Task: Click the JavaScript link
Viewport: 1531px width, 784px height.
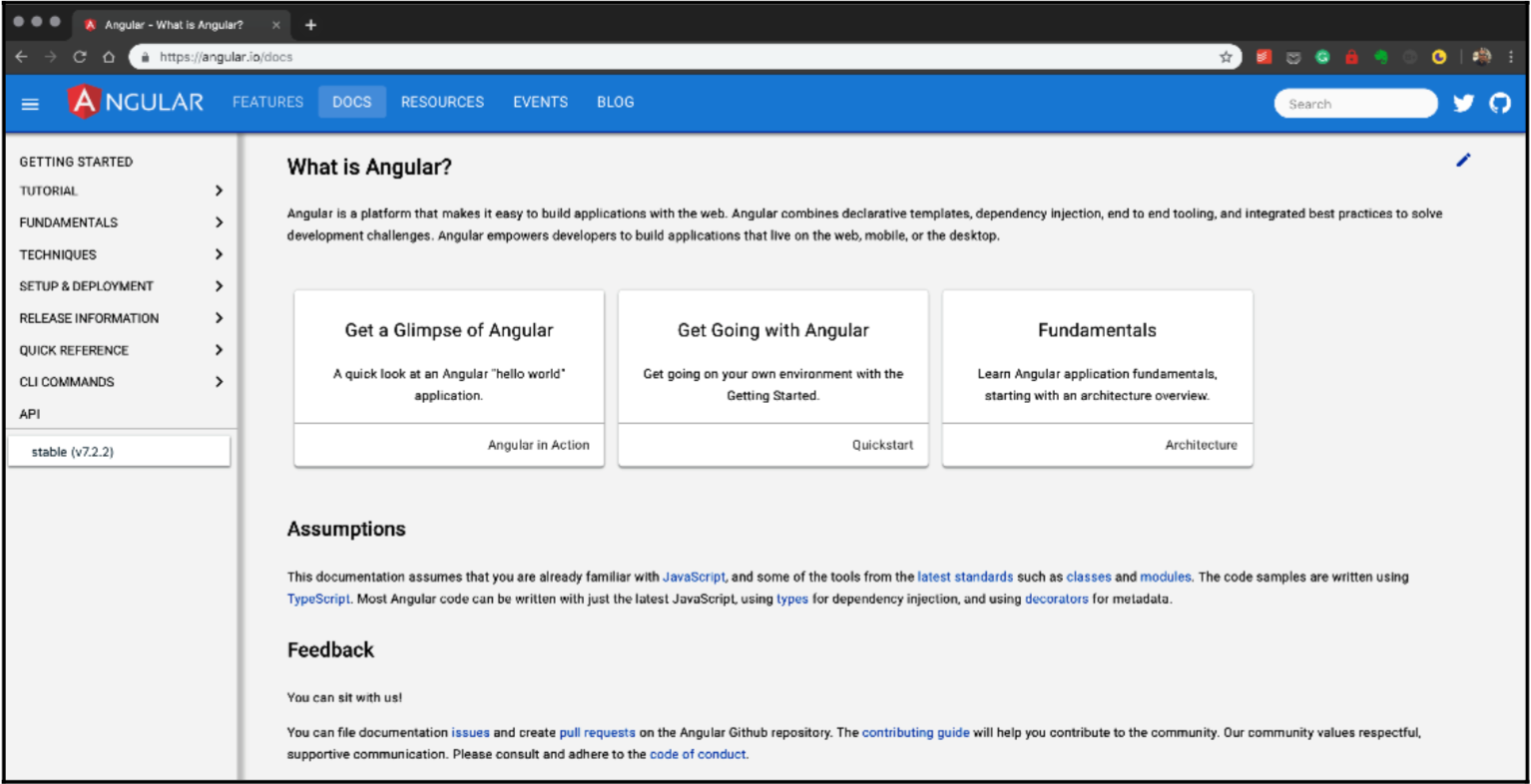Action: coord(694,577)
